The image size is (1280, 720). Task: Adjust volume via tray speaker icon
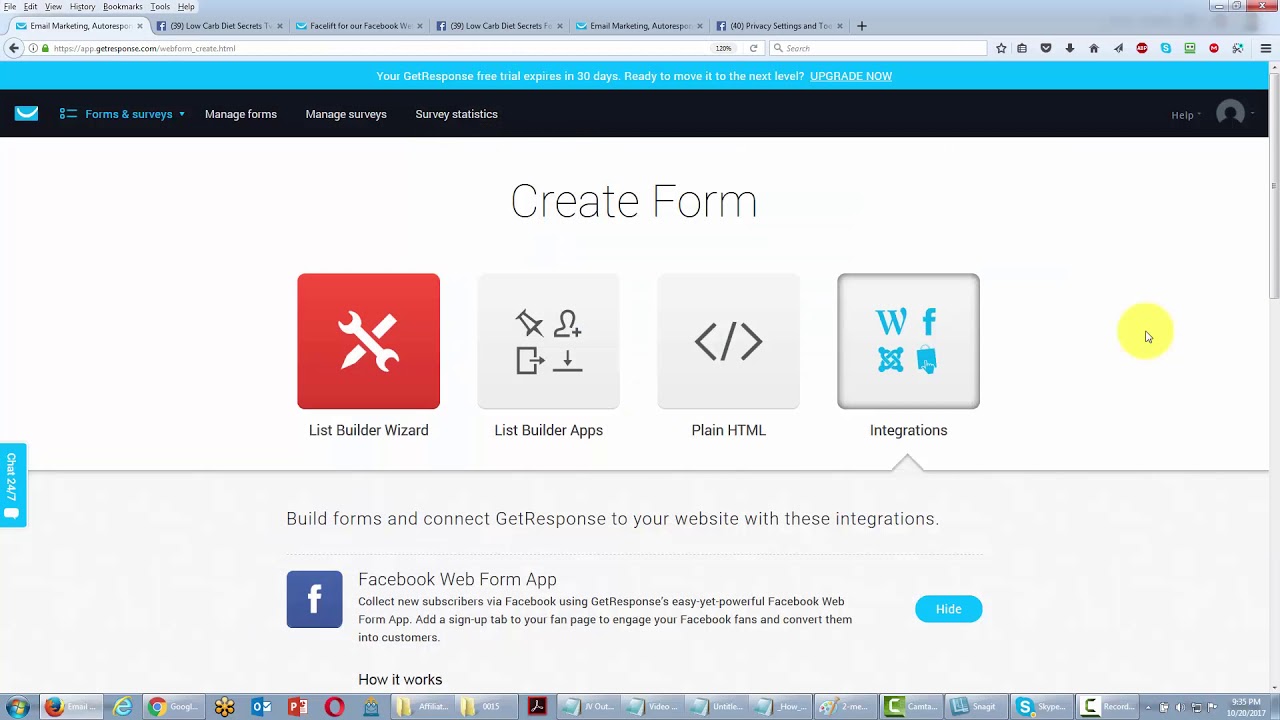pos(1180,707)
